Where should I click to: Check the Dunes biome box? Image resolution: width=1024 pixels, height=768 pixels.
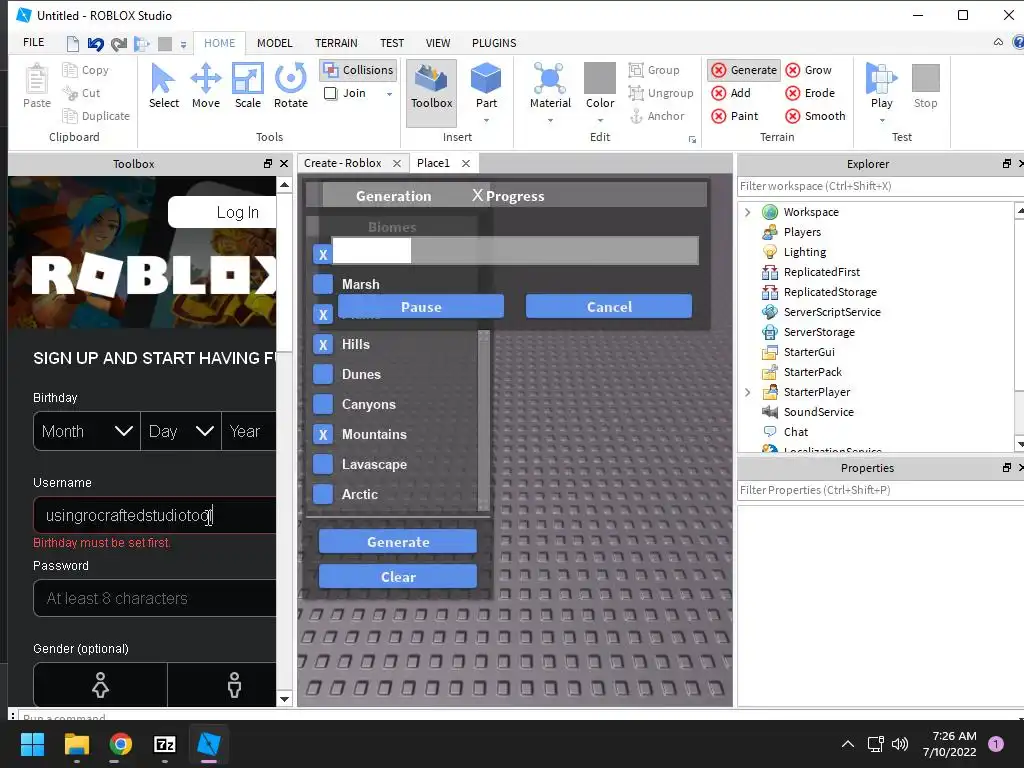(x=323, y=374)
